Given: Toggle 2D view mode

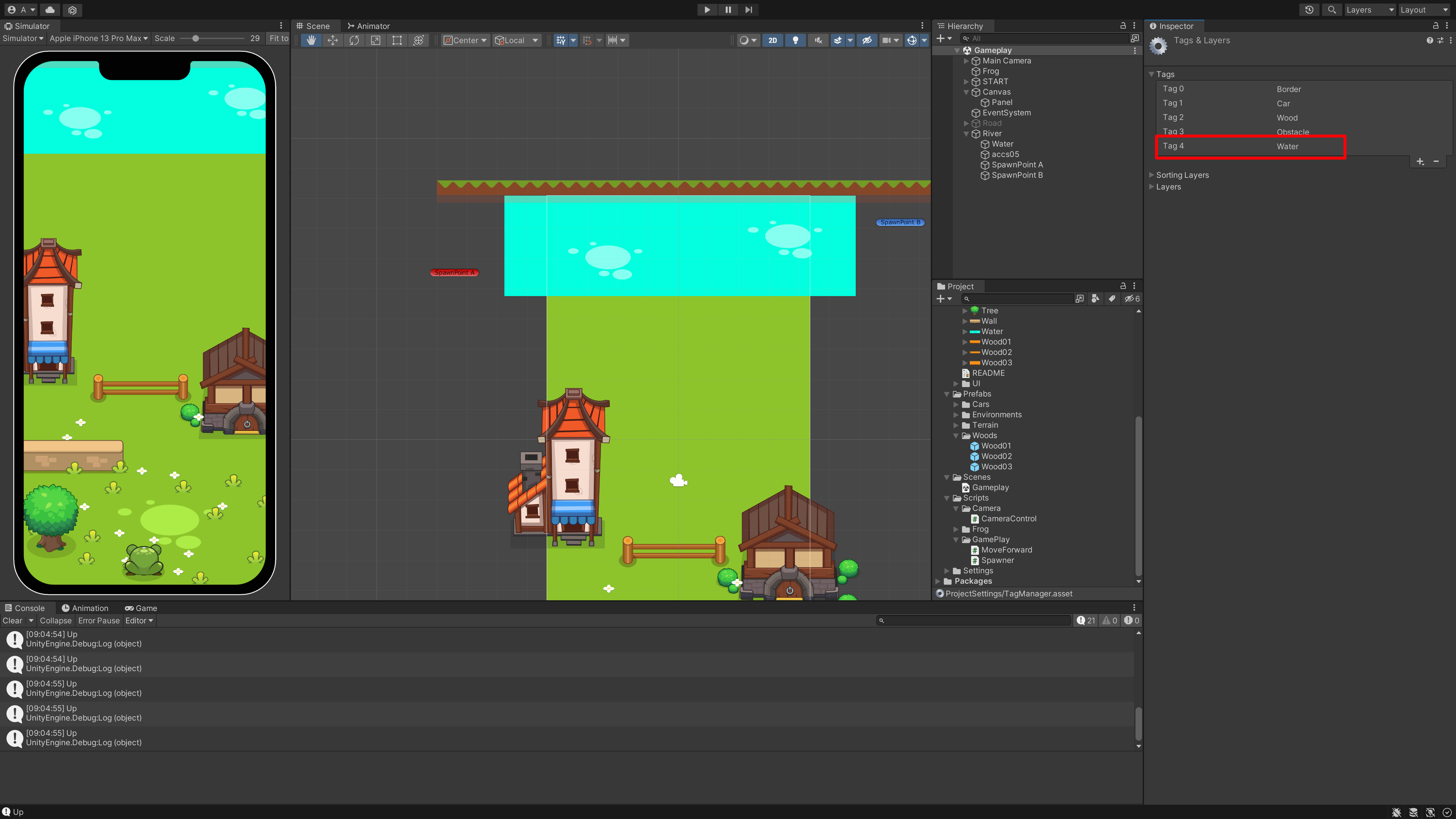Looking at the screenshot, I should click(772, 40).
